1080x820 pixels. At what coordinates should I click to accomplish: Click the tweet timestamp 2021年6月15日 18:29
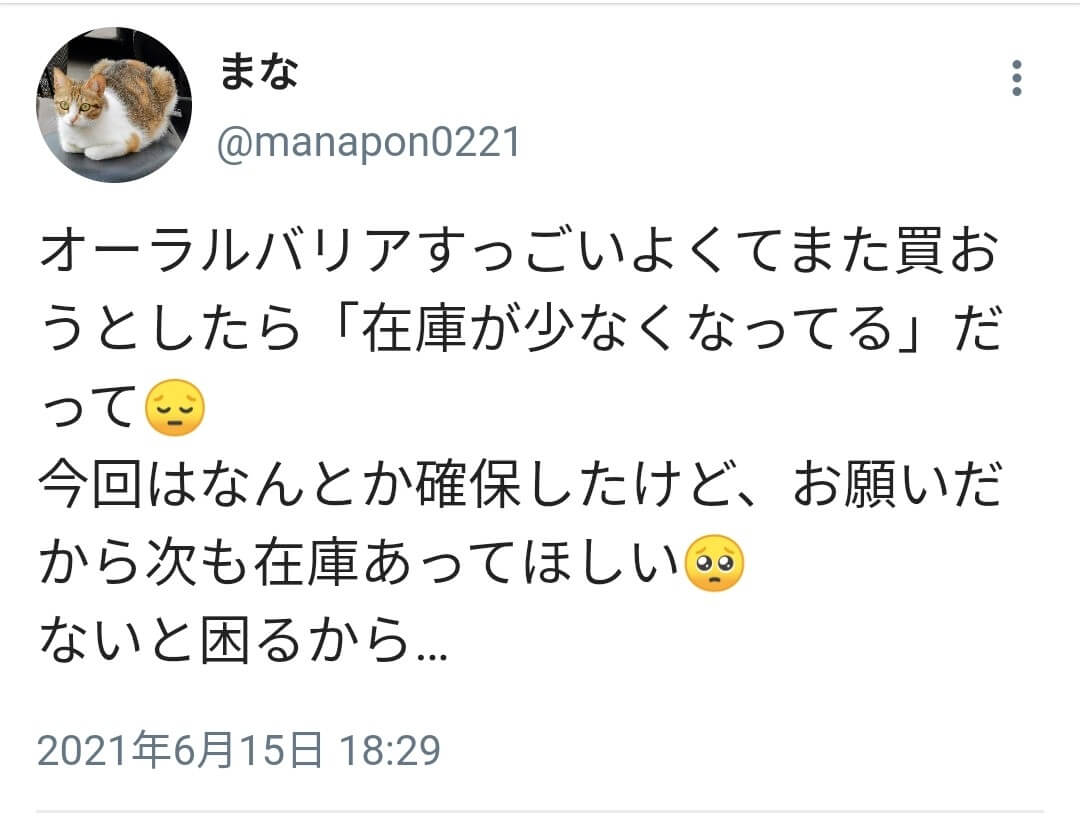tap(239, 750)
